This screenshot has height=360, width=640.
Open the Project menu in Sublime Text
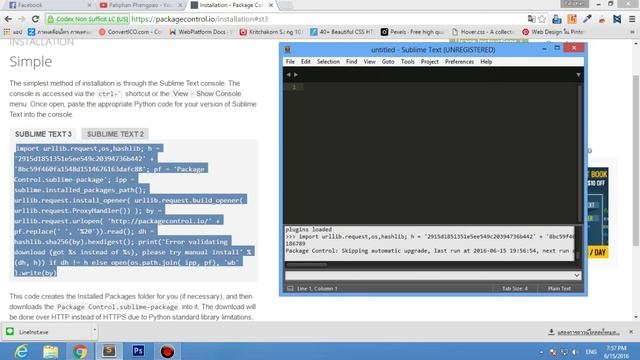[x=429, y=62]
